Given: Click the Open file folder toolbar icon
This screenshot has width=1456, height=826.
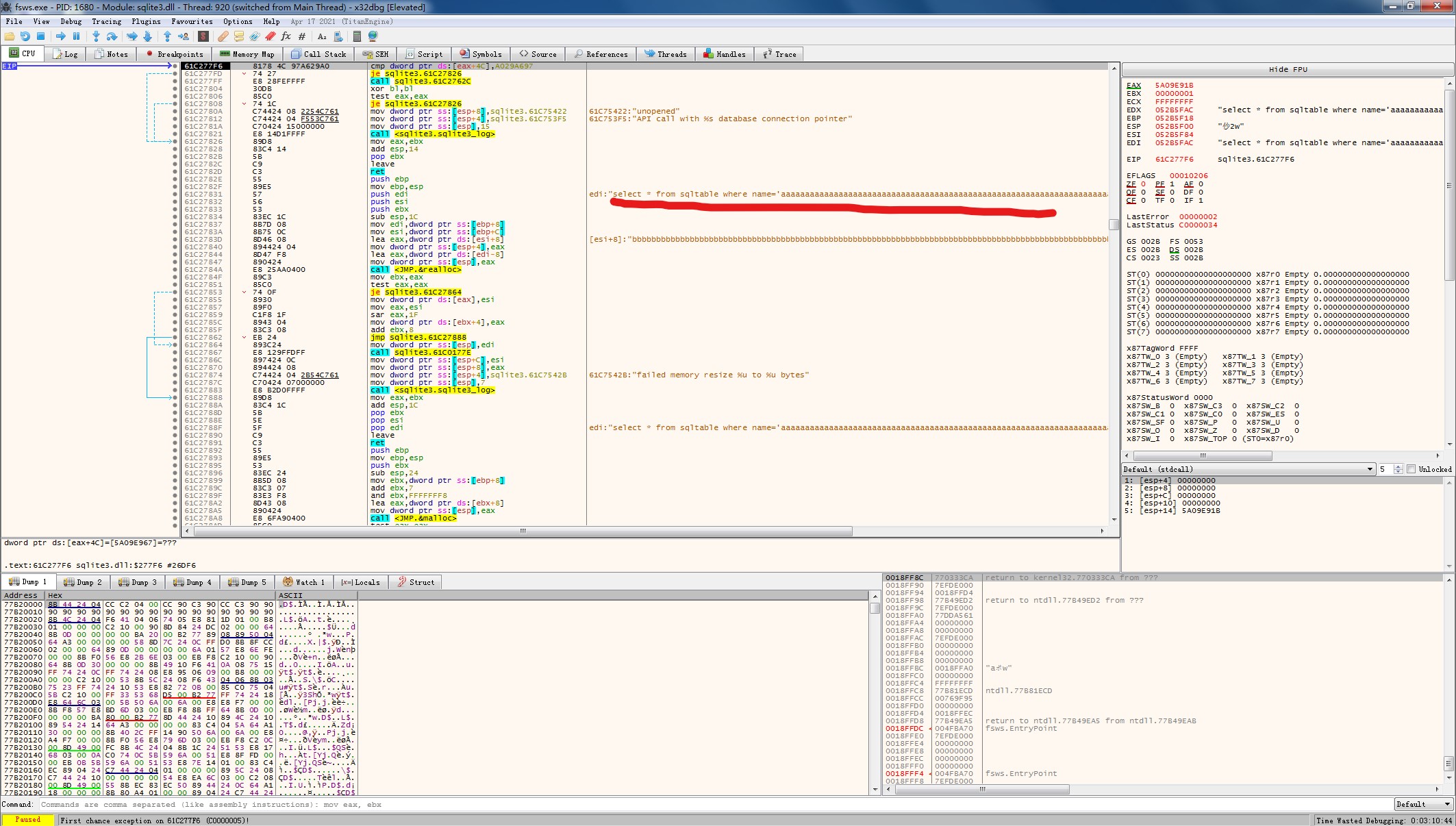Looking at the screenshot, I should [10, 36].
